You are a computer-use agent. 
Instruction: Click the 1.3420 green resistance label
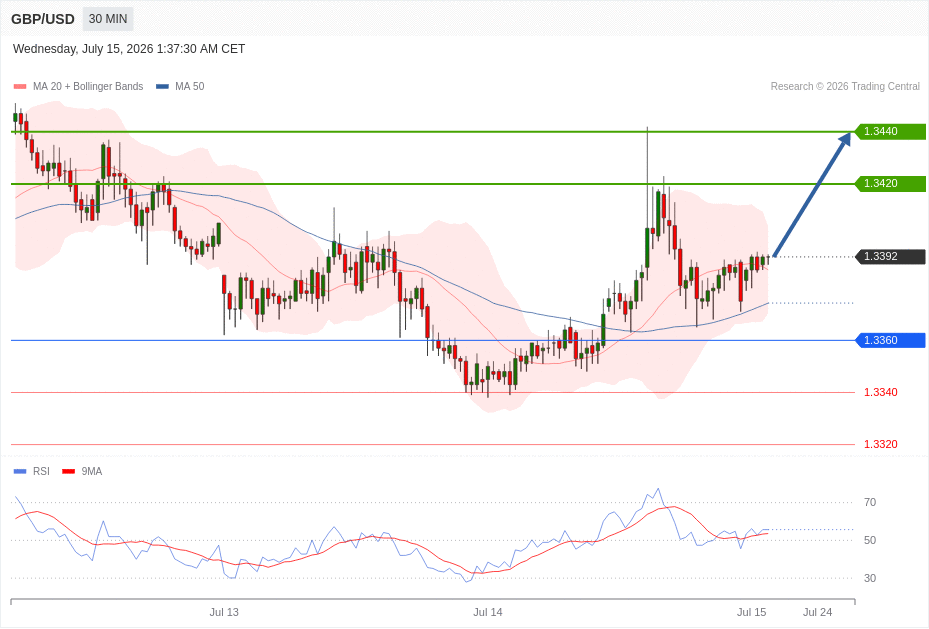tap(890, 184)
